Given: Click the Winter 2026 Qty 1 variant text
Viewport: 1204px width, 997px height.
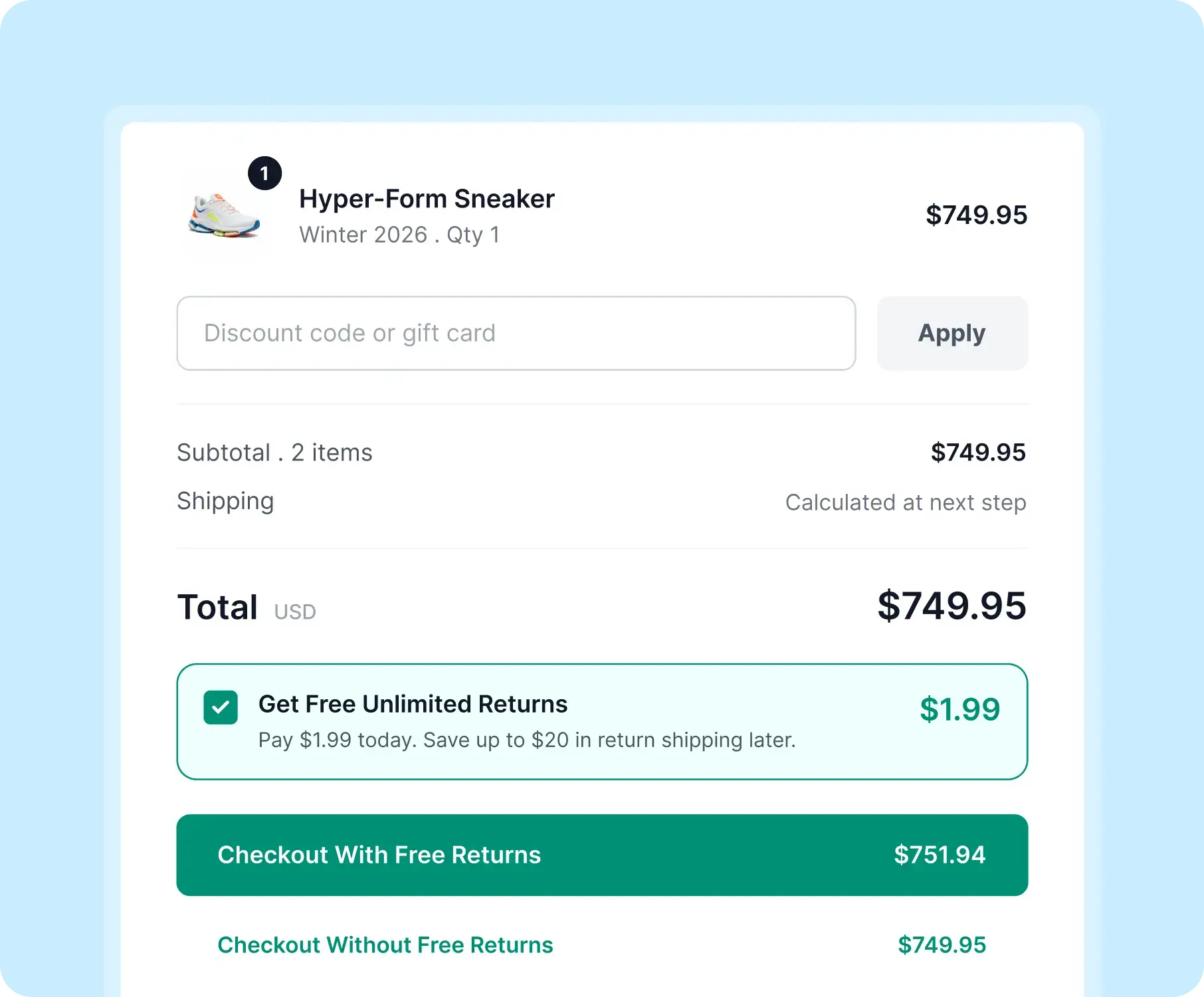Looking at the screenshot, I should pos(399,235).
